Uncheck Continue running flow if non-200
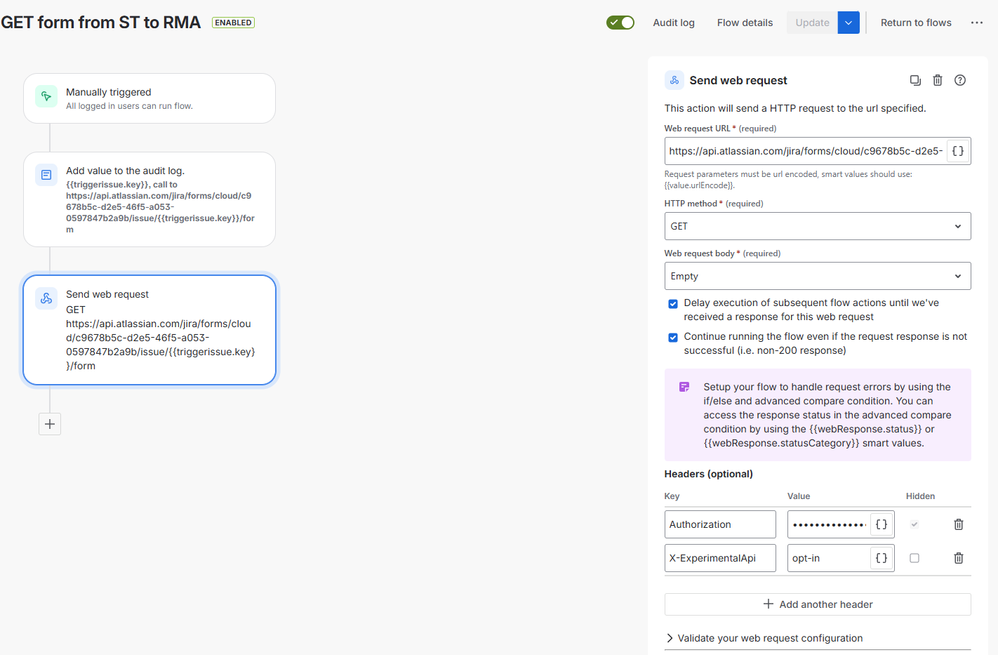 click(x=673, y=337)
